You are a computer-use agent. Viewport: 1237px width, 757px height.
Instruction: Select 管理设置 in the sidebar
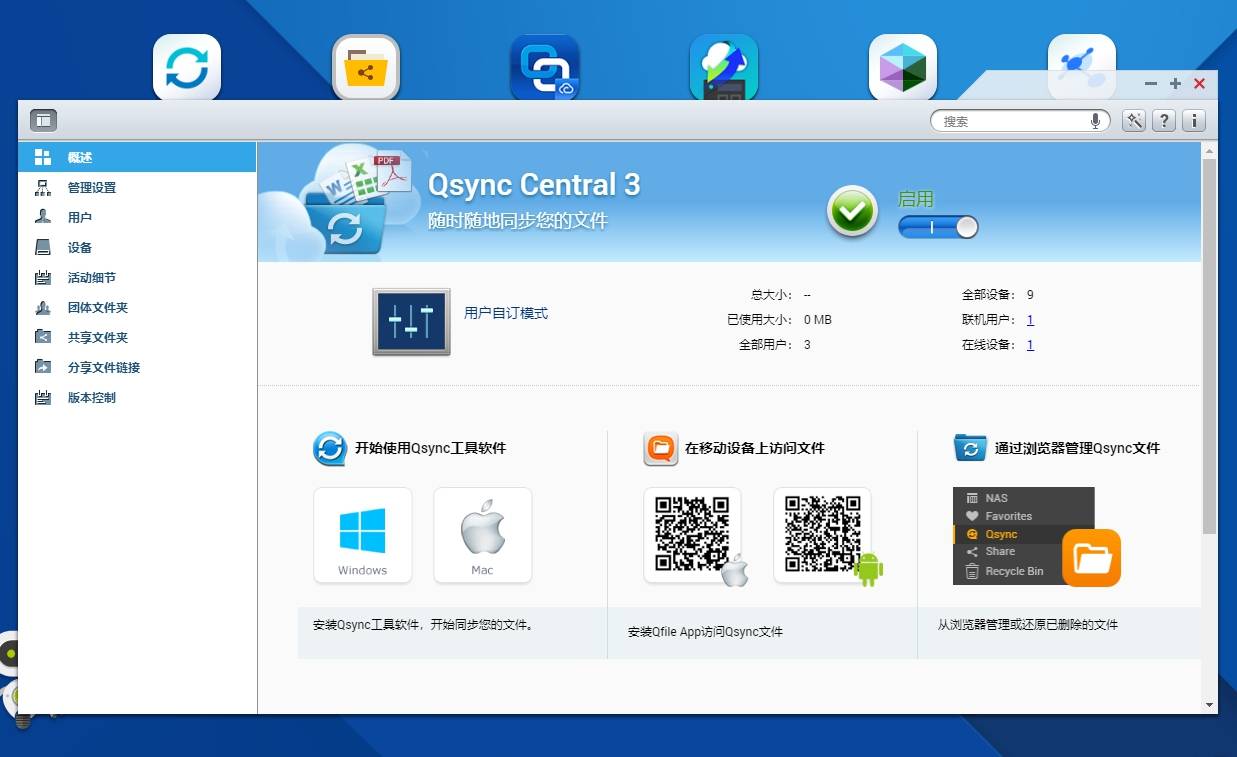point(92,188)
